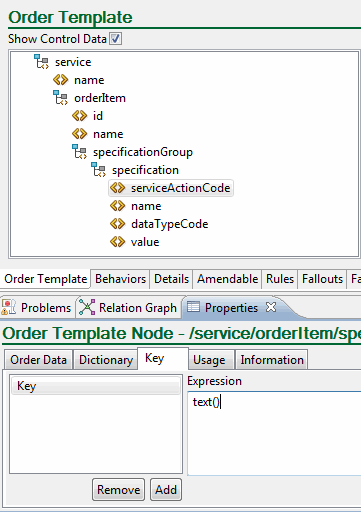Toggle the Show Control Data checkbox
The width and height of the screenshot is (361, 512).
pos(116,39)
